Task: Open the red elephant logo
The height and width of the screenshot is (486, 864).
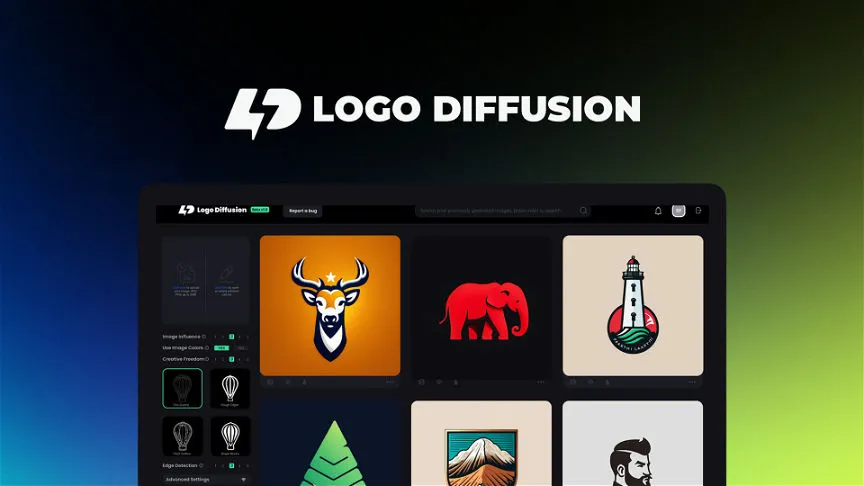Action: (481, 305)
